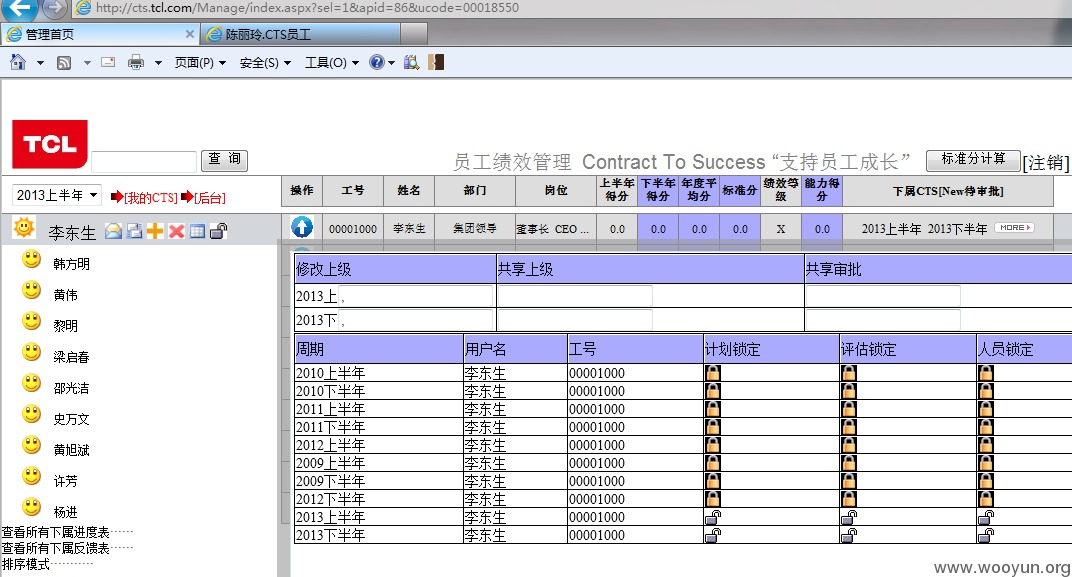Toggle 计划锁定 lock for 2010上半年

coord(712,373)
